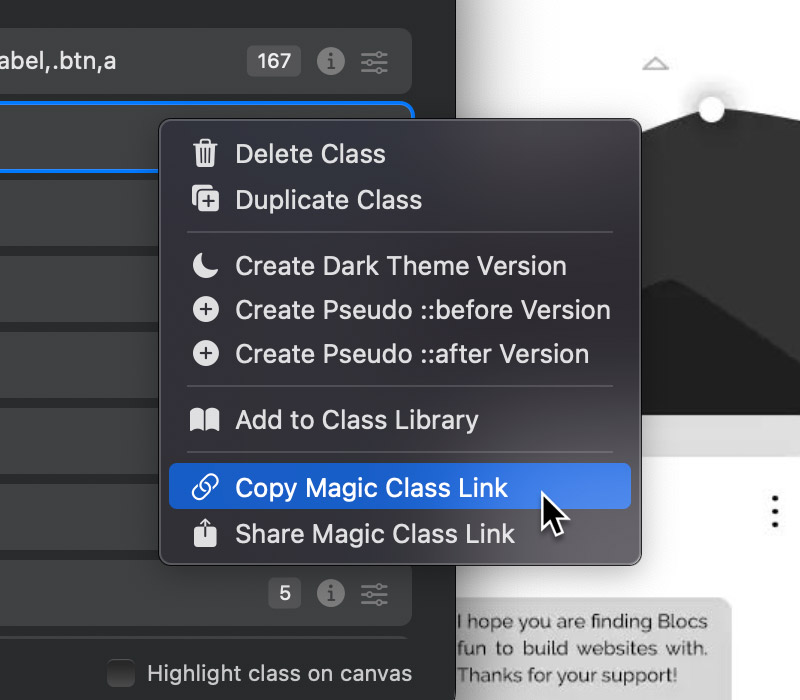Click the 5 count badge
The width and height of the screenshot is (800, 700).
[284, 594]
